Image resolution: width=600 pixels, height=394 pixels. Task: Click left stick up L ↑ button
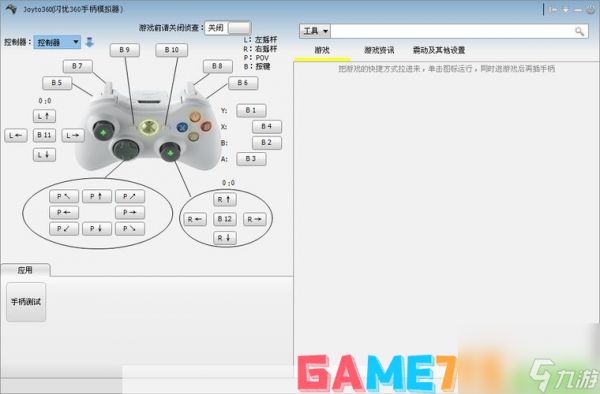click(x=44, y=116)
